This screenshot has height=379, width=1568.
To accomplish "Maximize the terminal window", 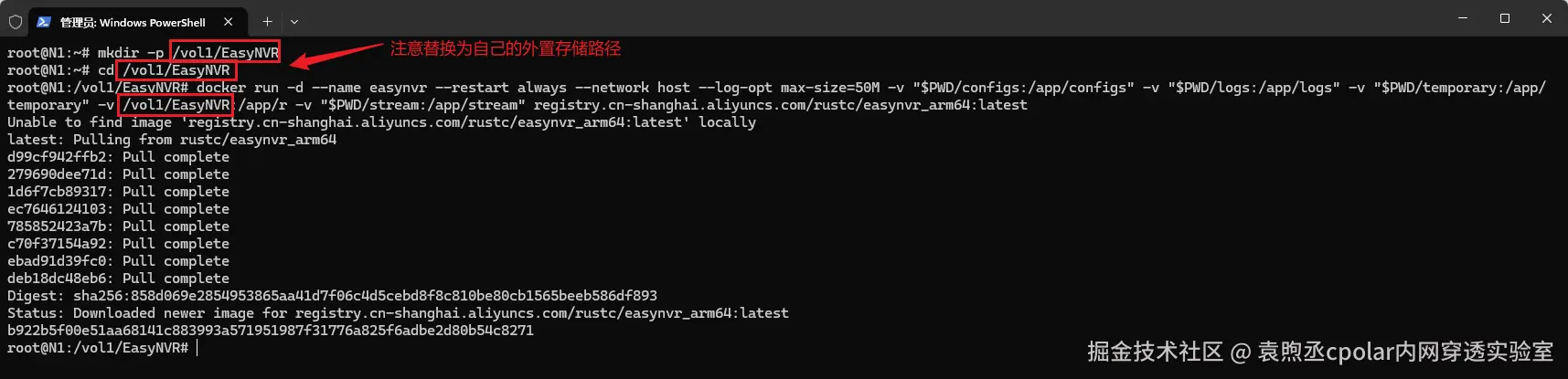I will pyautogui.click(x=1505, y=18).
